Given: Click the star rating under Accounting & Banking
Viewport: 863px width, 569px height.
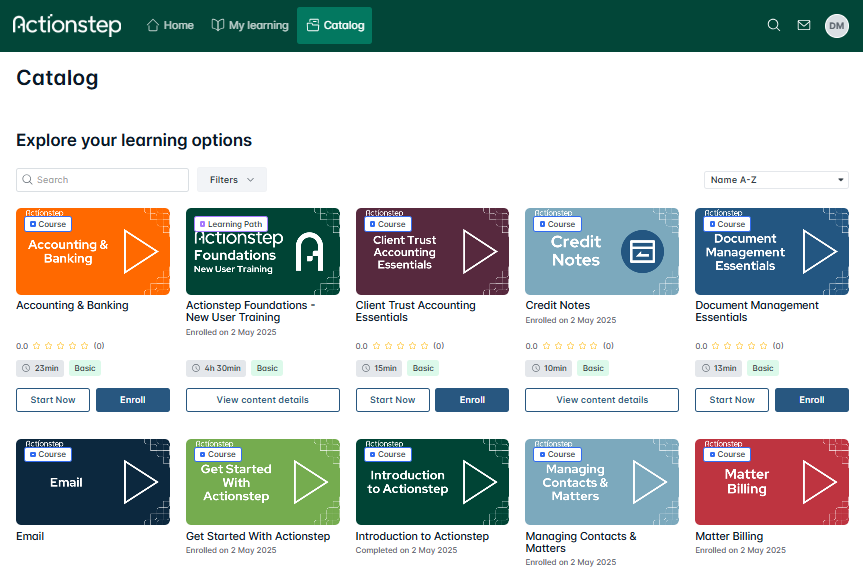Looking at the screenshot, I should tap(61, 346).
